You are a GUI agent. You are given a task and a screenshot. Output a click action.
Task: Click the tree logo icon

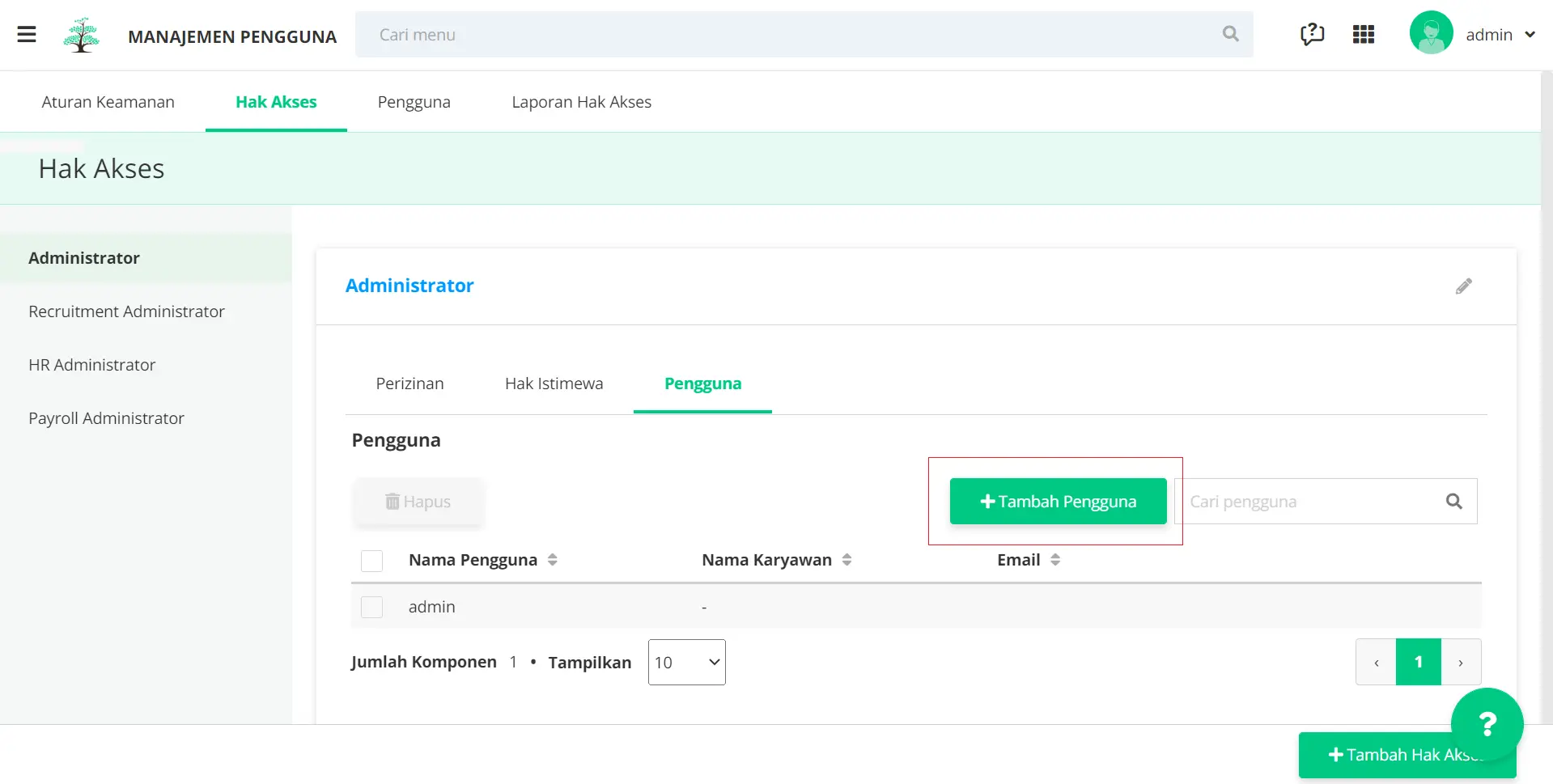tap(81, 36)
